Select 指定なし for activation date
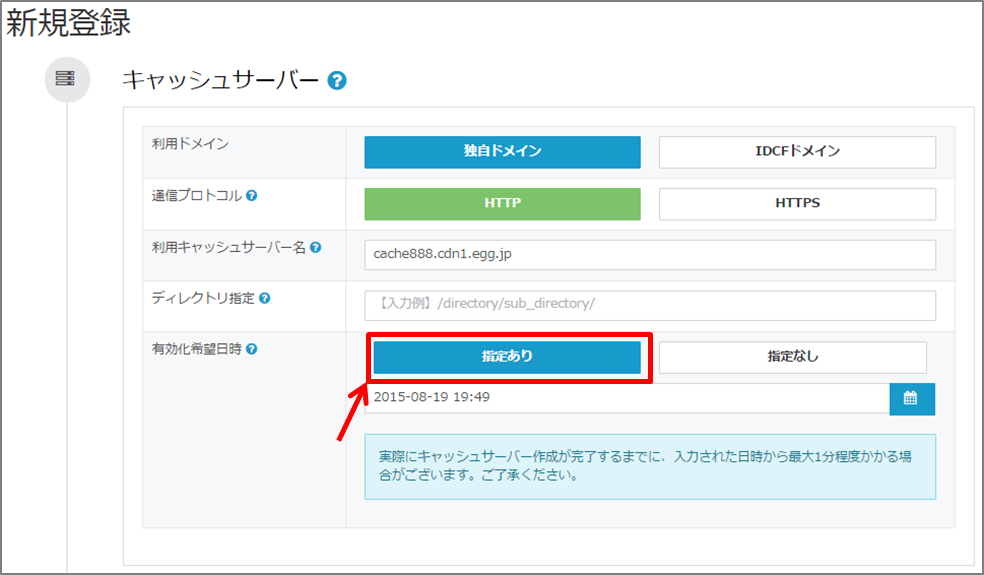Viewport: 984px width, 575px height. tap(792, 356)
